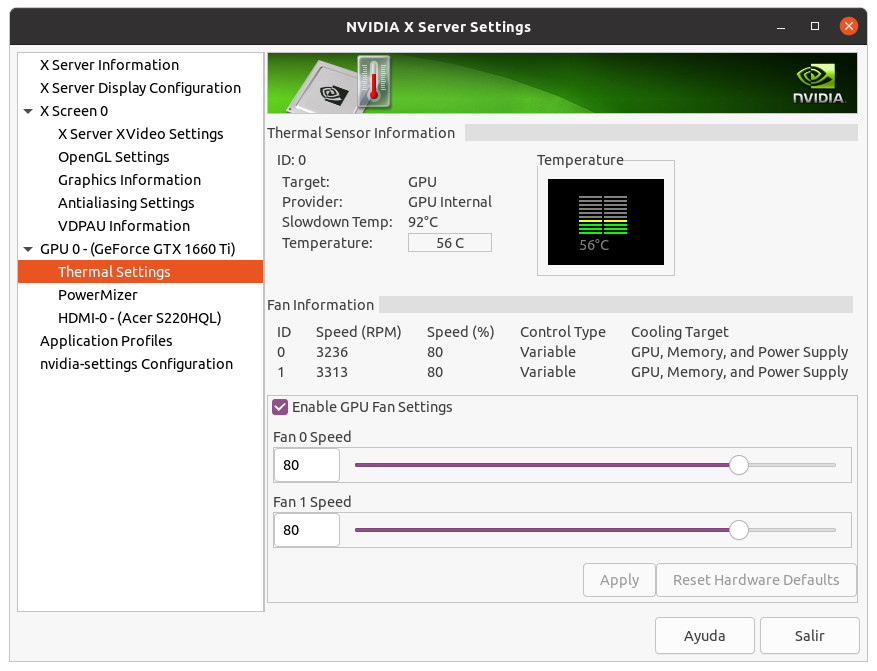Open X Server Display Configuration page
877x671 pixels.
(140, 88)
